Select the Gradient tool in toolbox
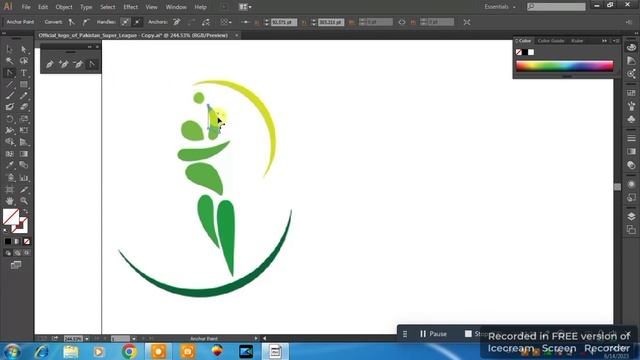This screenshot has height=360, width=640. 24,154
